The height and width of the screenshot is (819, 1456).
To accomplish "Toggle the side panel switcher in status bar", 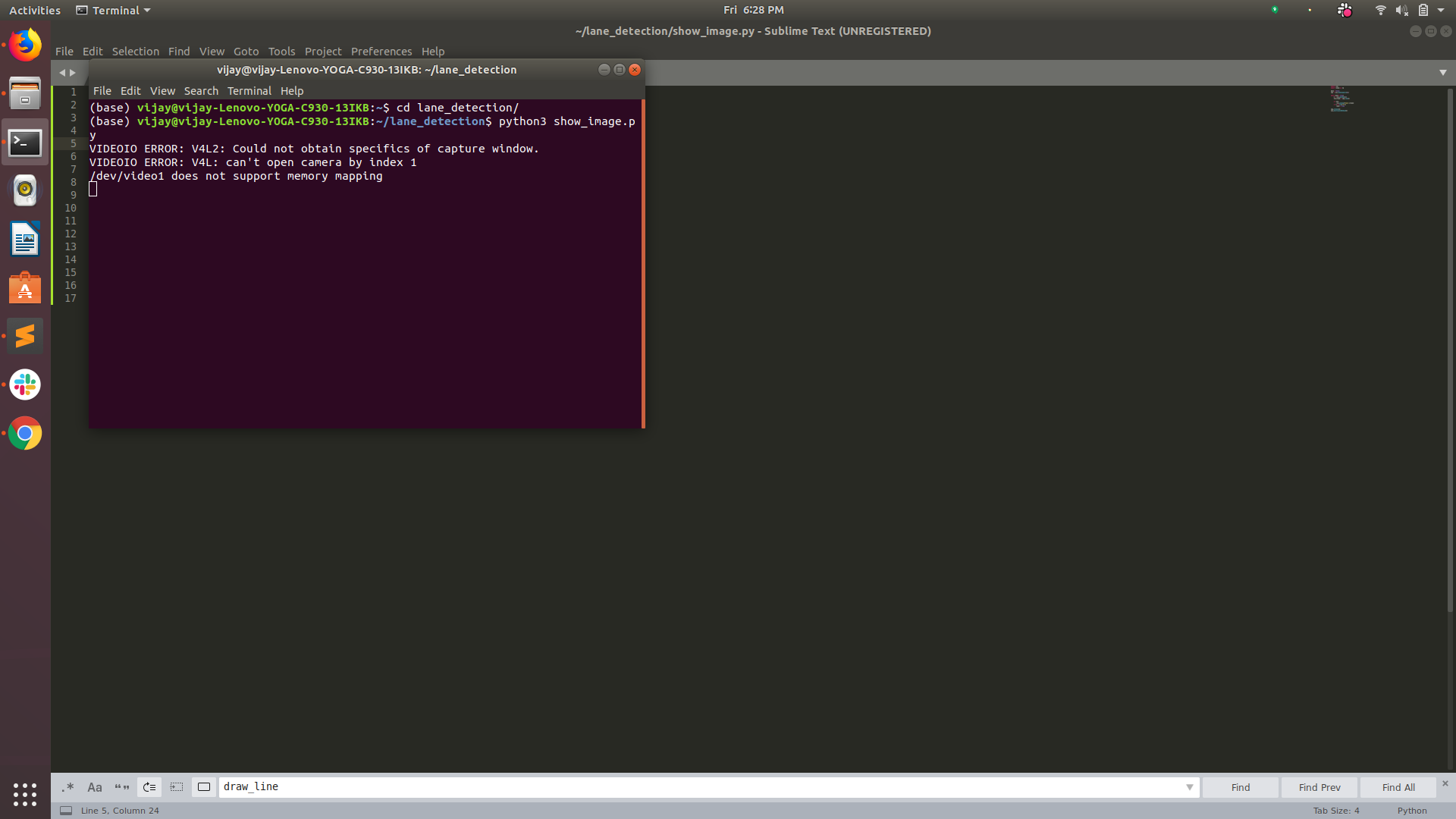I will (66, 811).
